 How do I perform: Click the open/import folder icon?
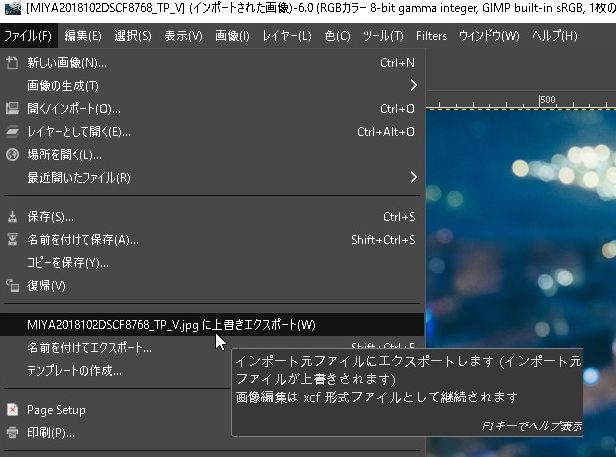pyautogui.click(x=13, y=109)
